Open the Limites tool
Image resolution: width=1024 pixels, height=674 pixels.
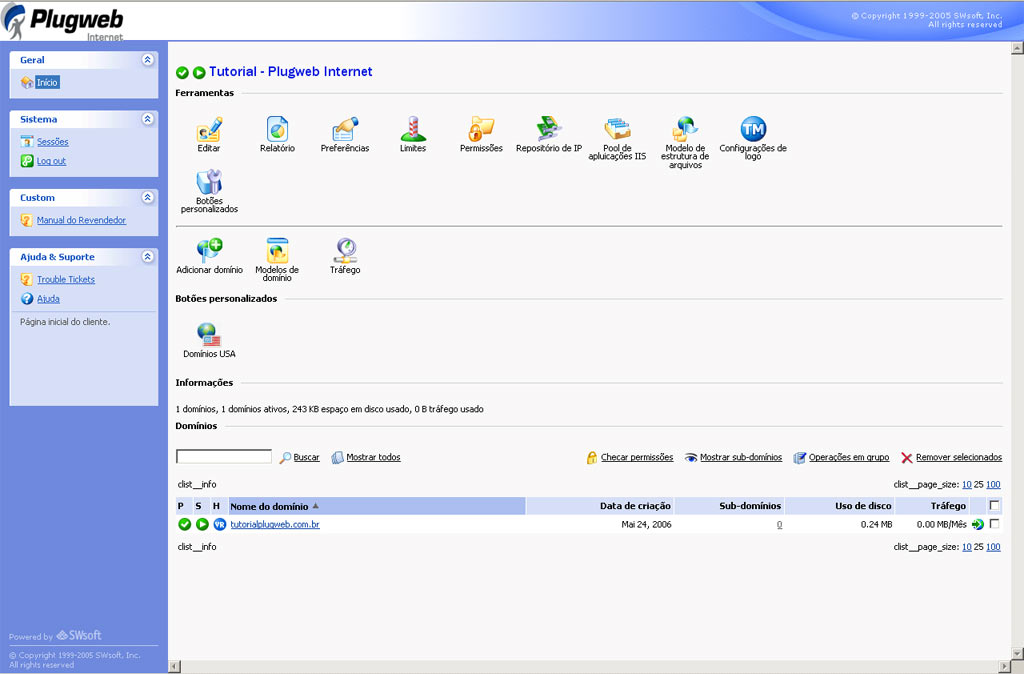coord(413,129)
